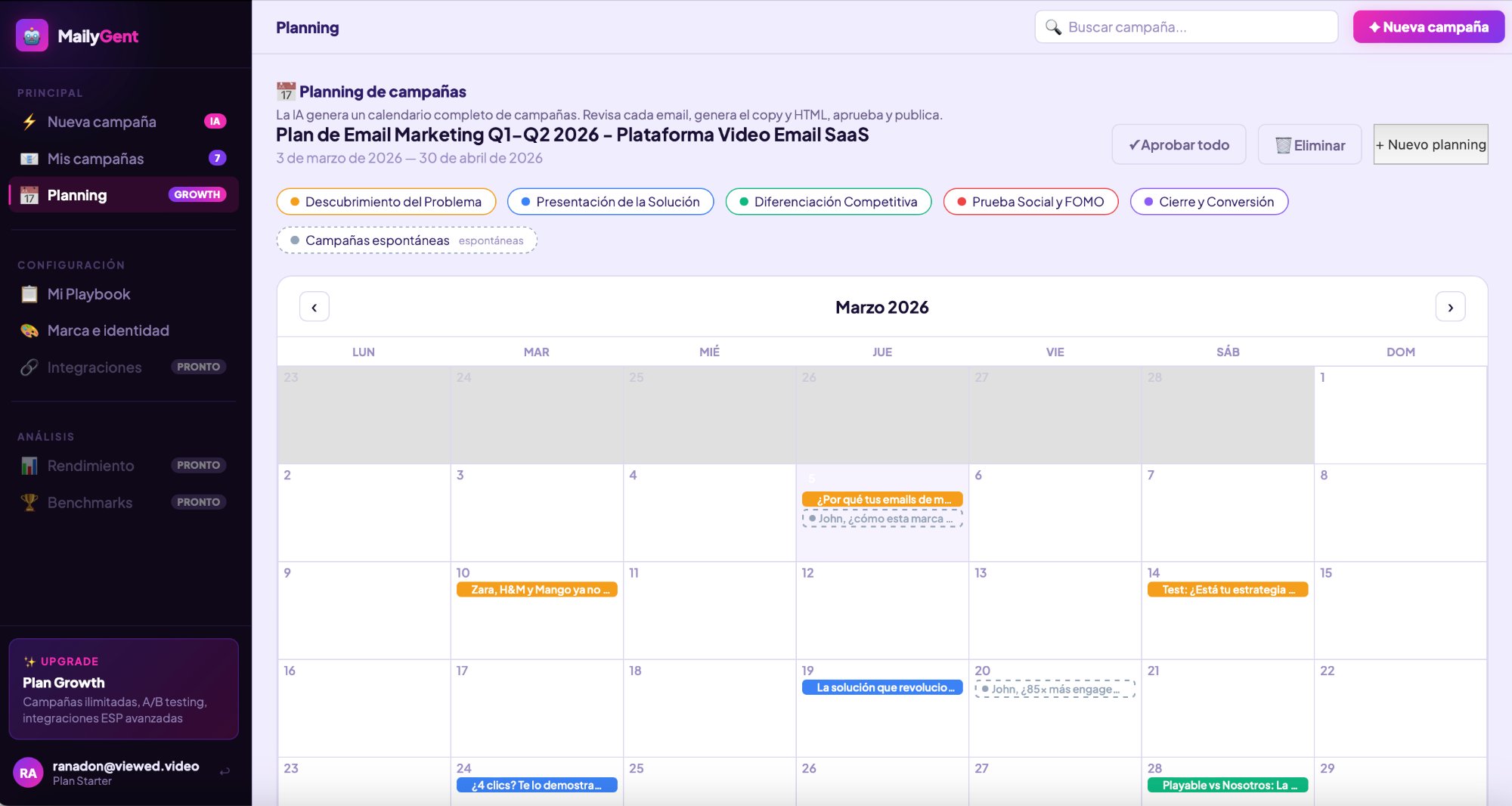The width and height of the screenshot is (1512, 806).
Task: Click the pink Nueva campaña button
Action: point(1428,27)
